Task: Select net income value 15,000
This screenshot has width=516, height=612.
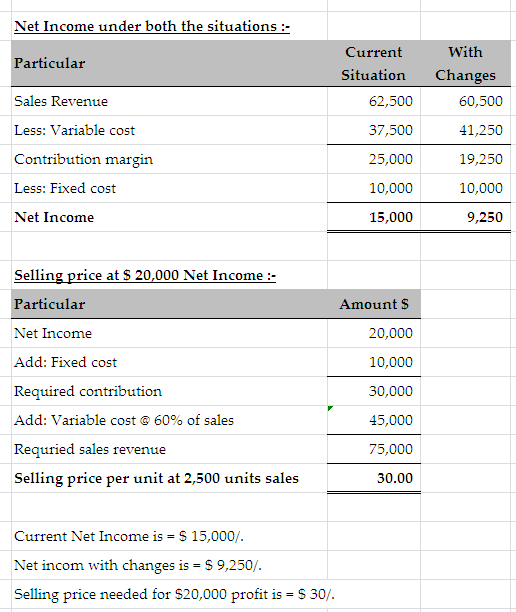Action: pos(391,217)
